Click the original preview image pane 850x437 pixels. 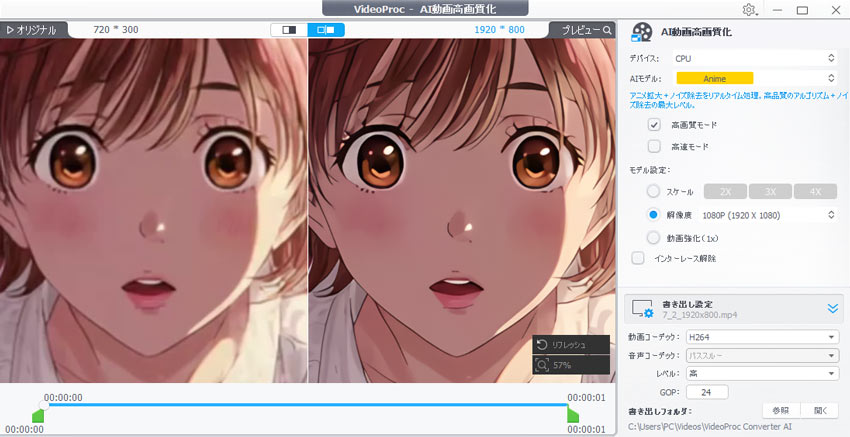pos(153,210)
